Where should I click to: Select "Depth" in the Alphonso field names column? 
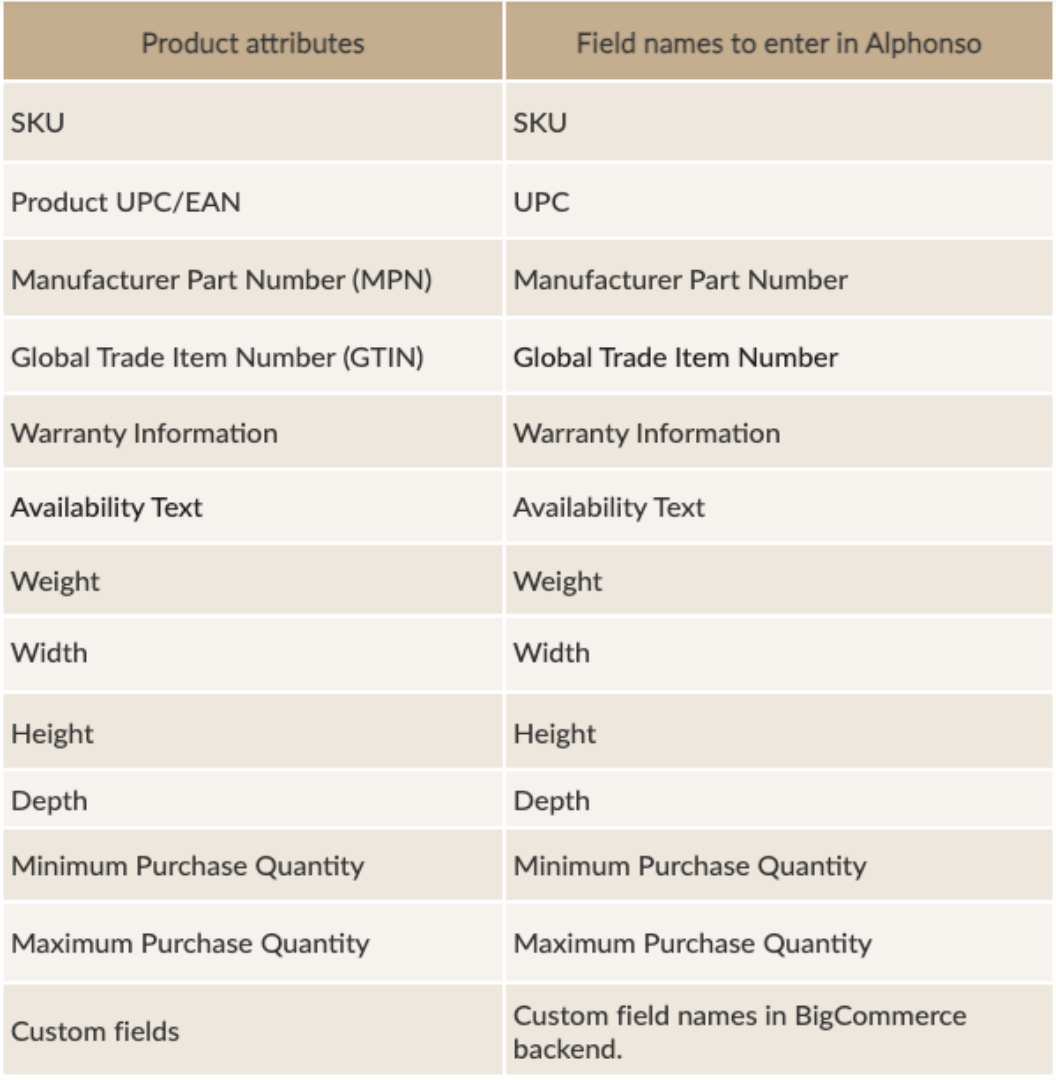click(552, 801)
